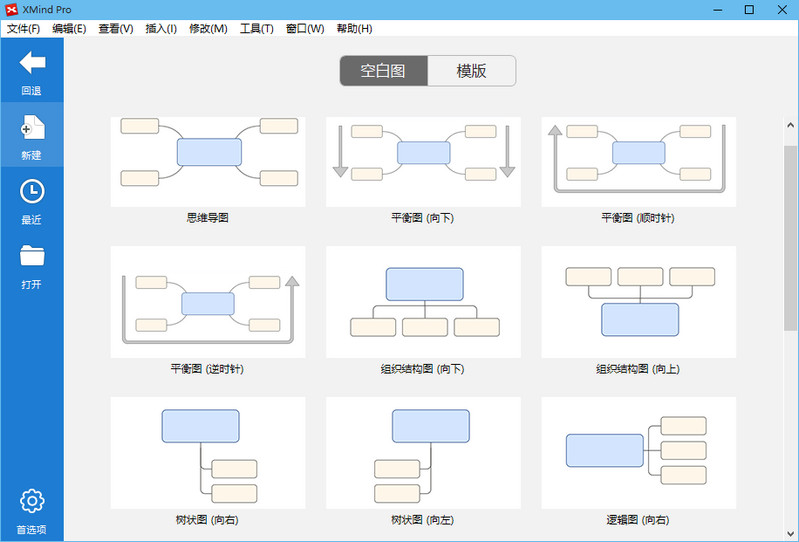Choose the 逻辑图 (向右) template thumbnail
The image size is (799, 542).
coord(638,452)
